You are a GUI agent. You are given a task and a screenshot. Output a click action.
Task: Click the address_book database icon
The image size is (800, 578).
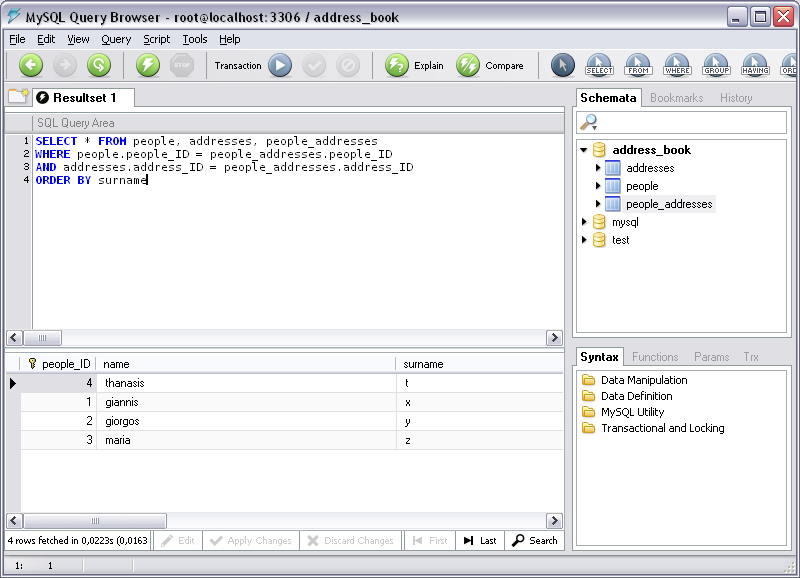[599, 149]
